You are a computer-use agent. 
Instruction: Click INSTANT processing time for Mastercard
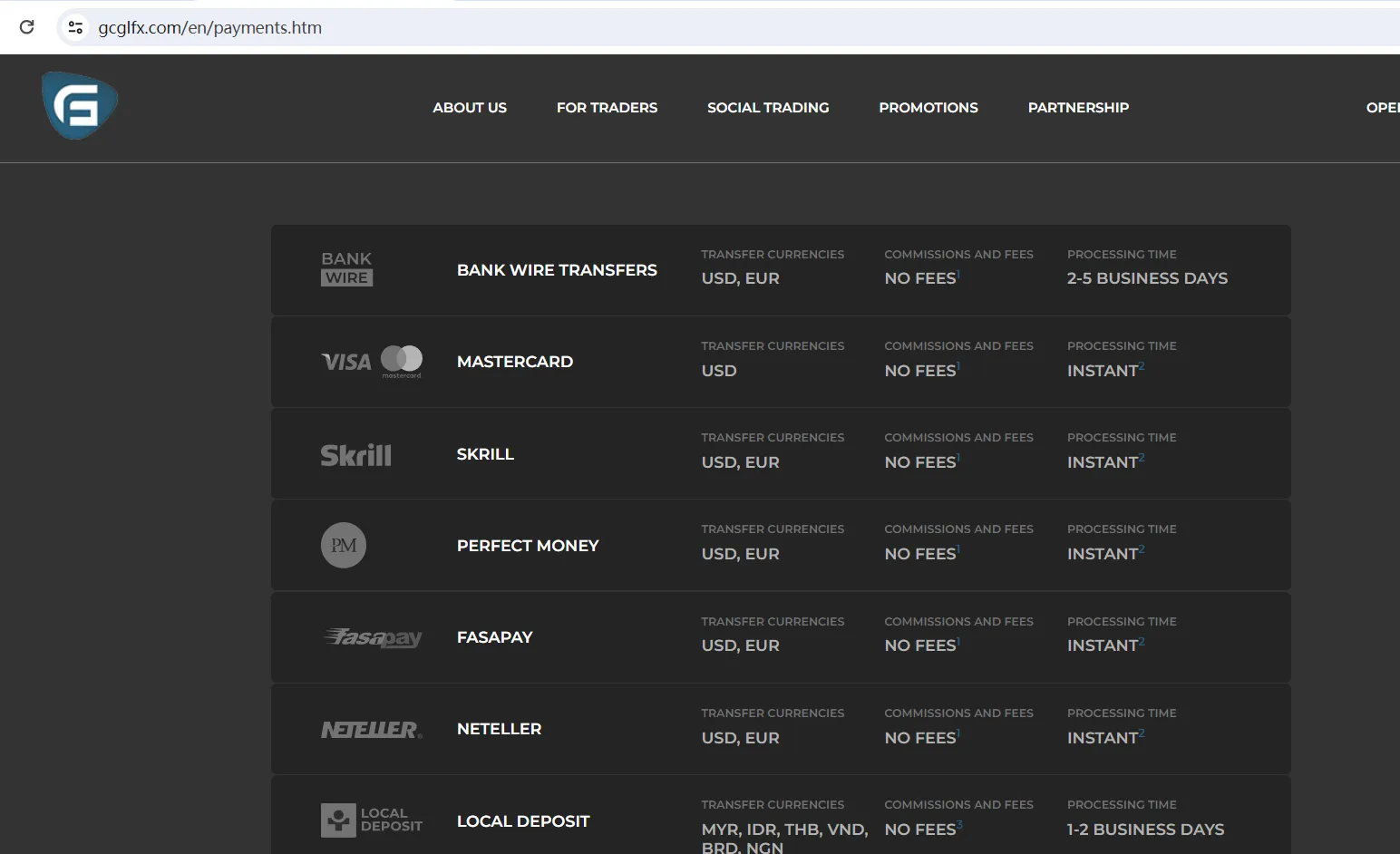coord(1103,371)
